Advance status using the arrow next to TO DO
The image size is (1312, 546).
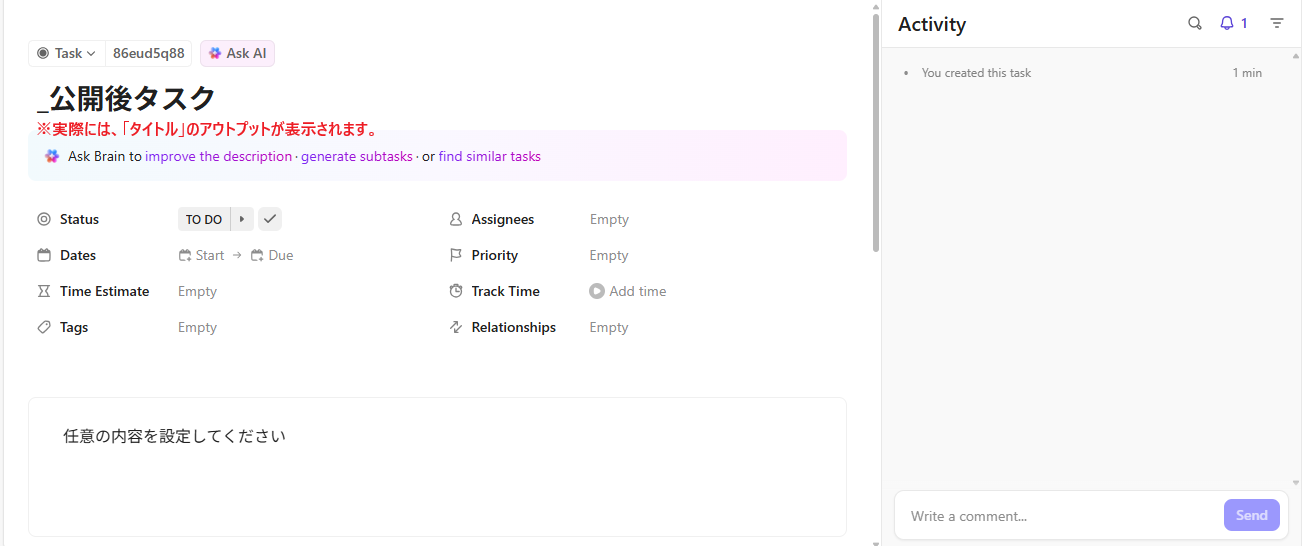[242, 219]
